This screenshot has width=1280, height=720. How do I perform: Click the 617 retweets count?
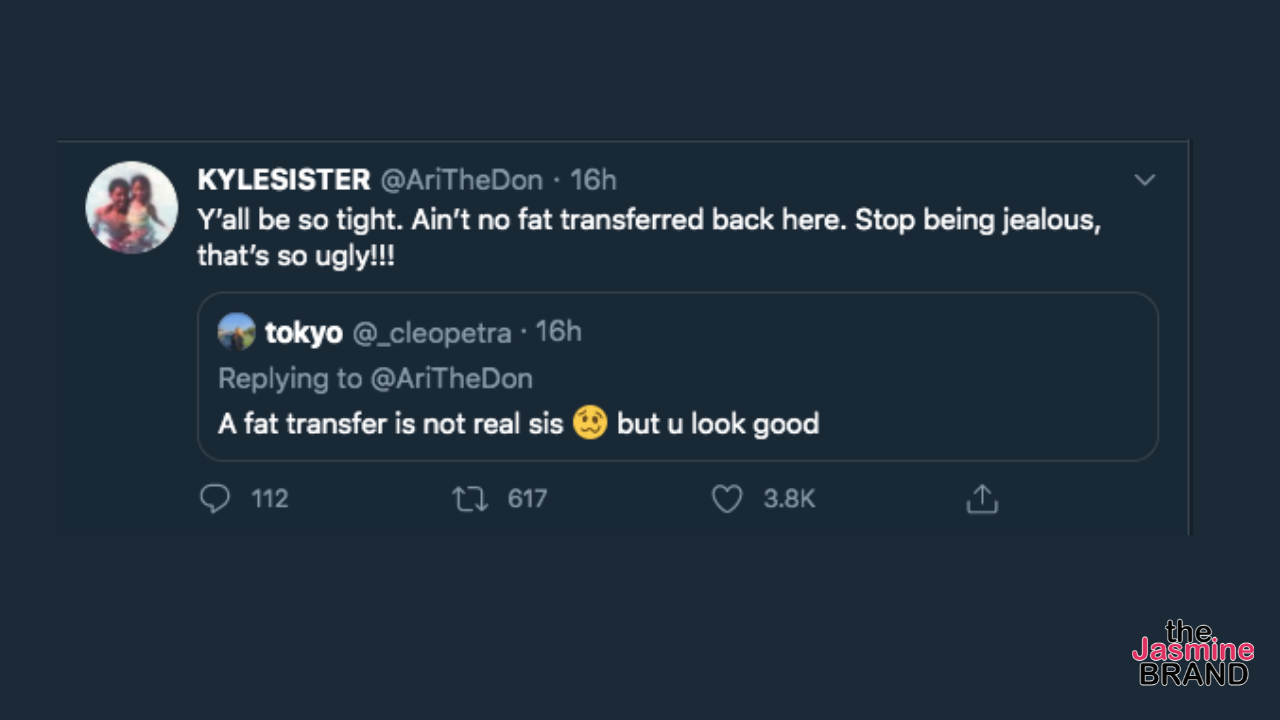[527, 498]
